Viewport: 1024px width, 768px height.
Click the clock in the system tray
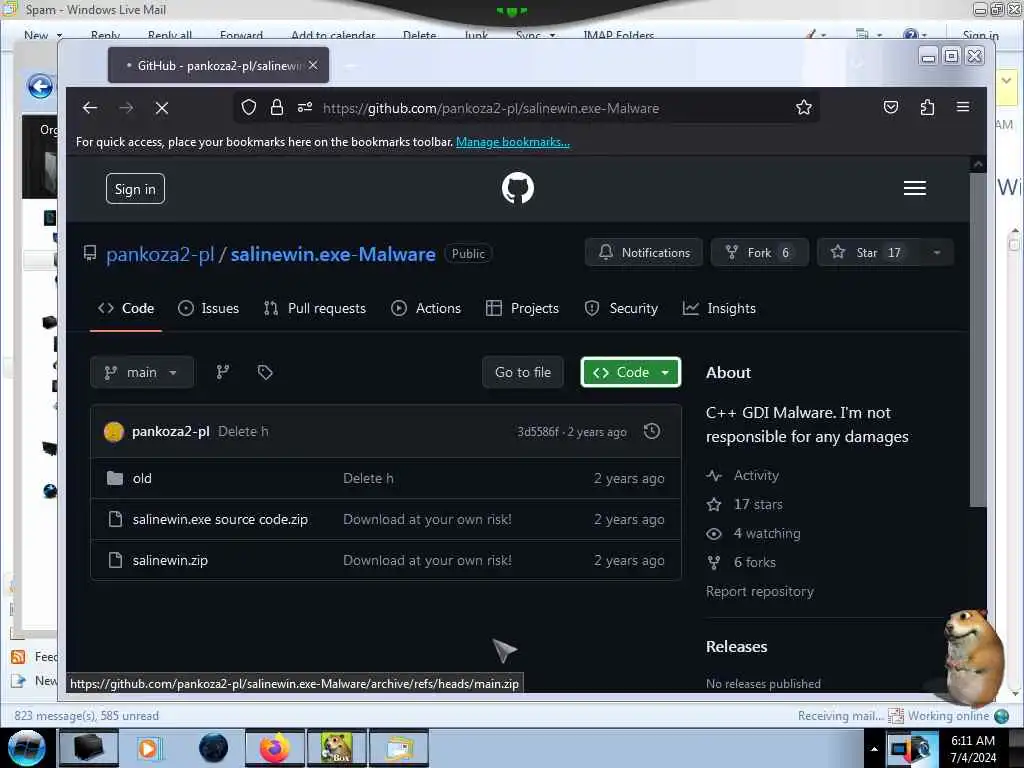(972, 748)
